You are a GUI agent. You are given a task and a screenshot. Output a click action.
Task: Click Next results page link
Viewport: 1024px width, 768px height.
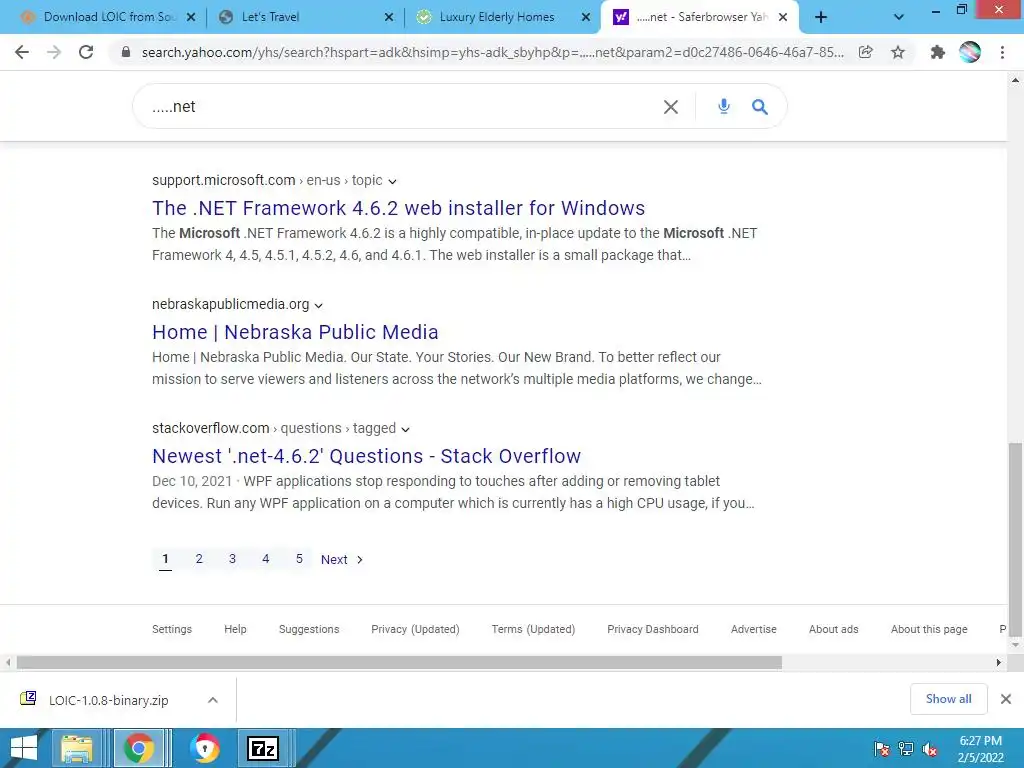click(x=342, y=560)
